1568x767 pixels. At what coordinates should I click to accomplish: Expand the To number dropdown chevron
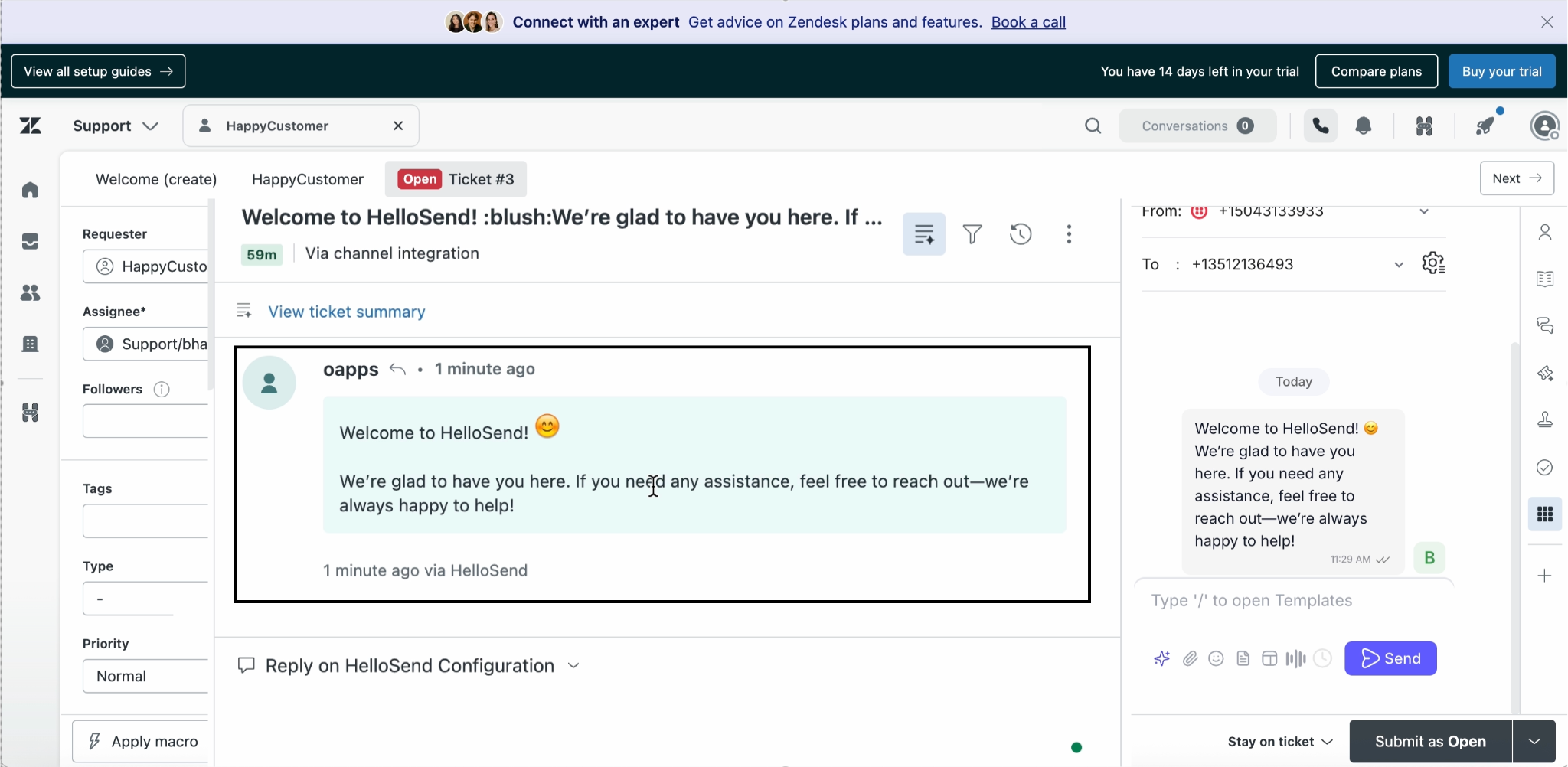click(x=1399, y=265)
